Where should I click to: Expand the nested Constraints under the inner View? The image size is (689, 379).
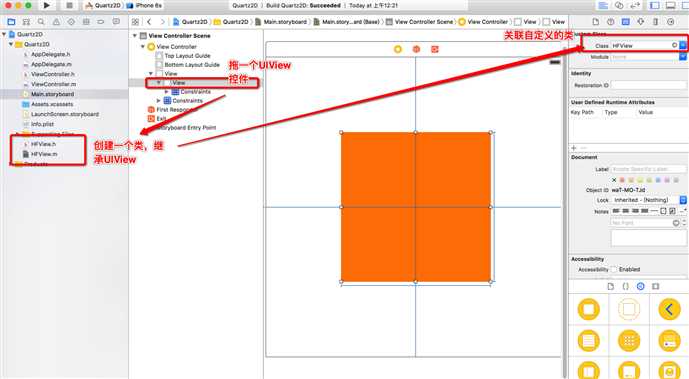coord(167,91)
